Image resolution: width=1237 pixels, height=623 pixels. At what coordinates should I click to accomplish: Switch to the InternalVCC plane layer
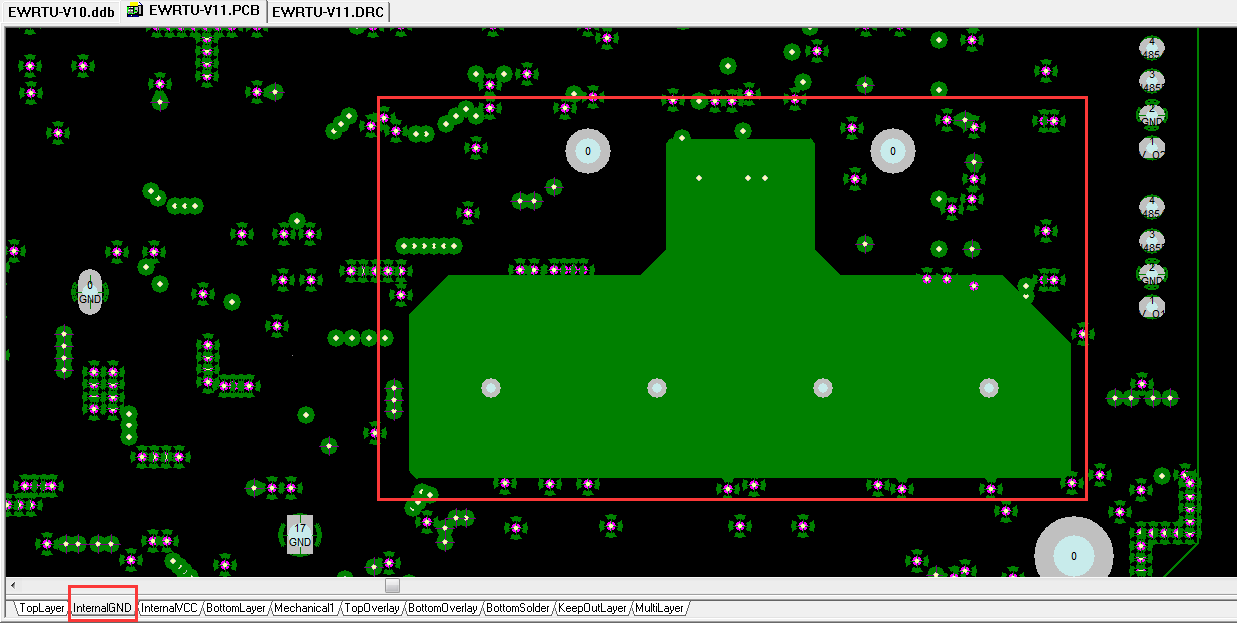click(x=170, y=608)
